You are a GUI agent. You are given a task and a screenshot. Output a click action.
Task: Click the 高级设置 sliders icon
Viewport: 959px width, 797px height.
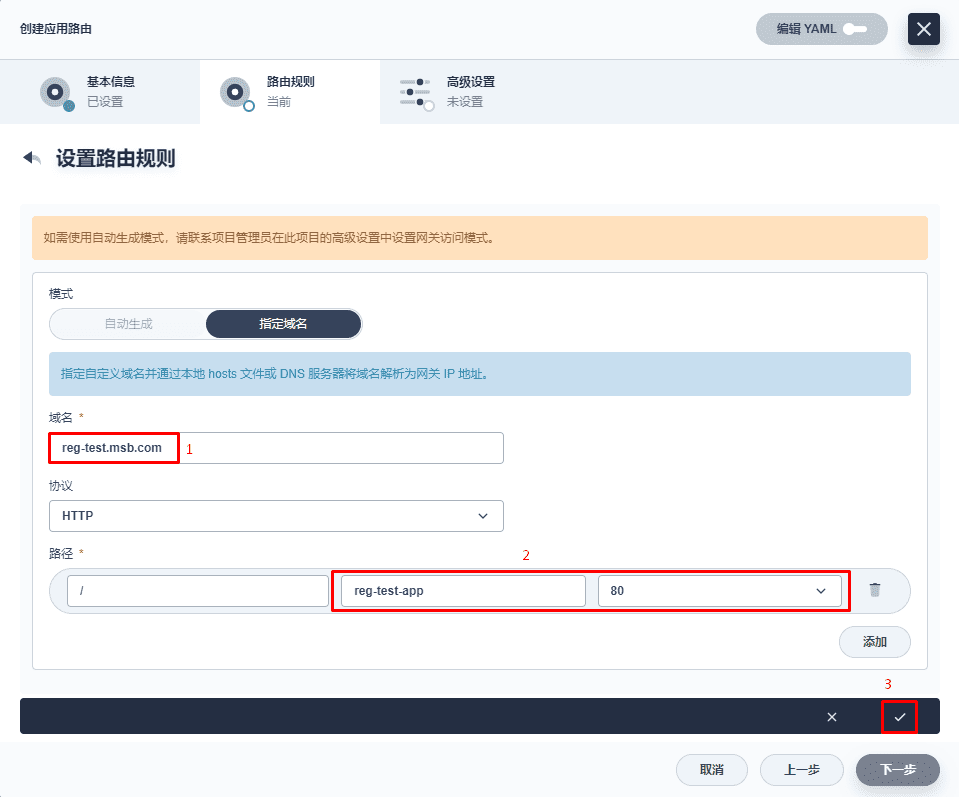[x=417, y=94]
